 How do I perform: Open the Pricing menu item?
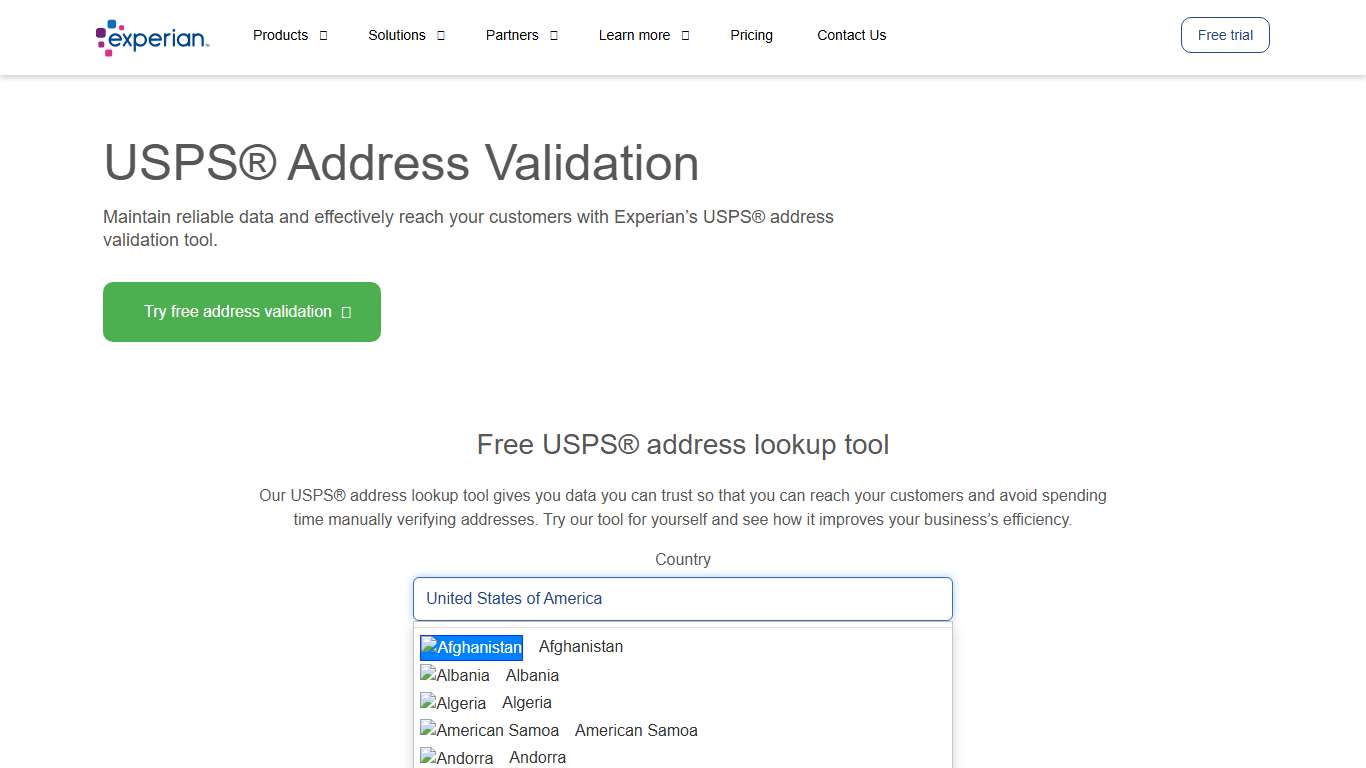click(751, 35)
